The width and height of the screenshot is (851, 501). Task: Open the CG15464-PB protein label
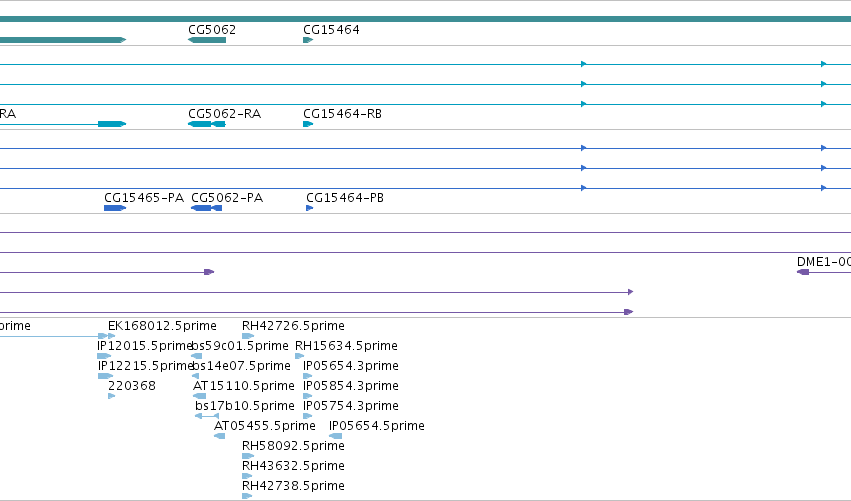[x=345, y=198]
